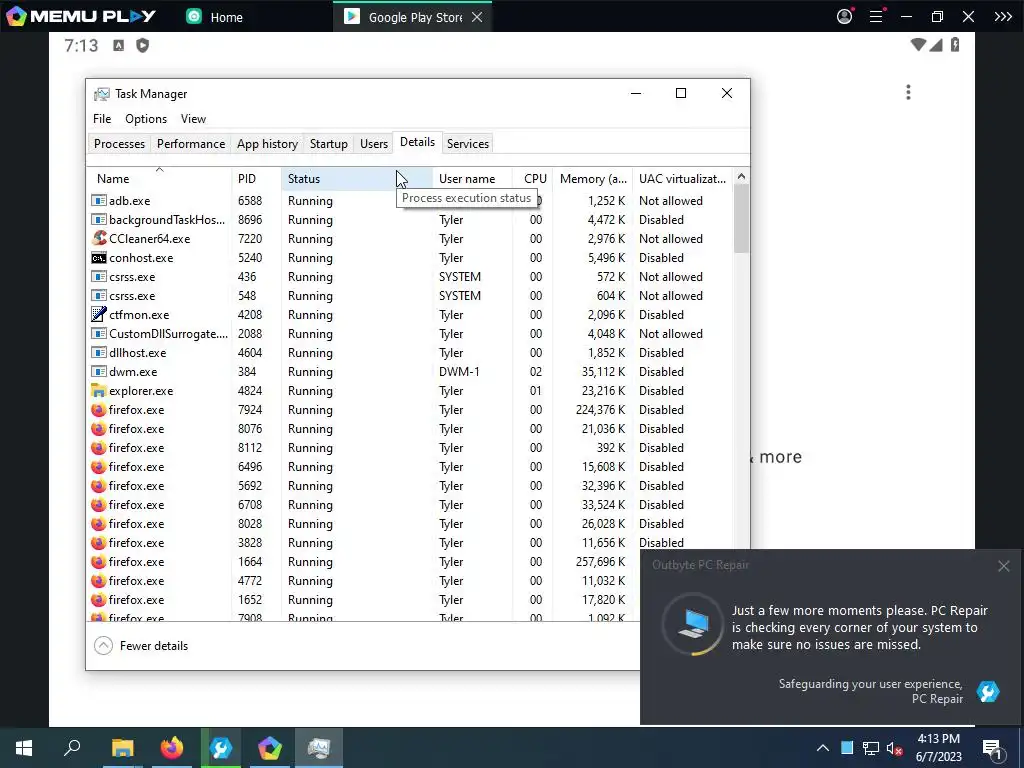The height and width of the screenshot is (768, 1024).
Task: Switch to the Performance tab
Action: click(x=191, y=144)
